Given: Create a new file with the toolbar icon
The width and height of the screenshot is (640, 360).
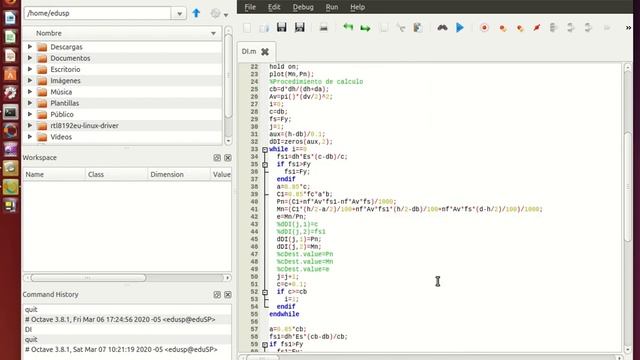Looking at the screenshot, I should [247, 28].
